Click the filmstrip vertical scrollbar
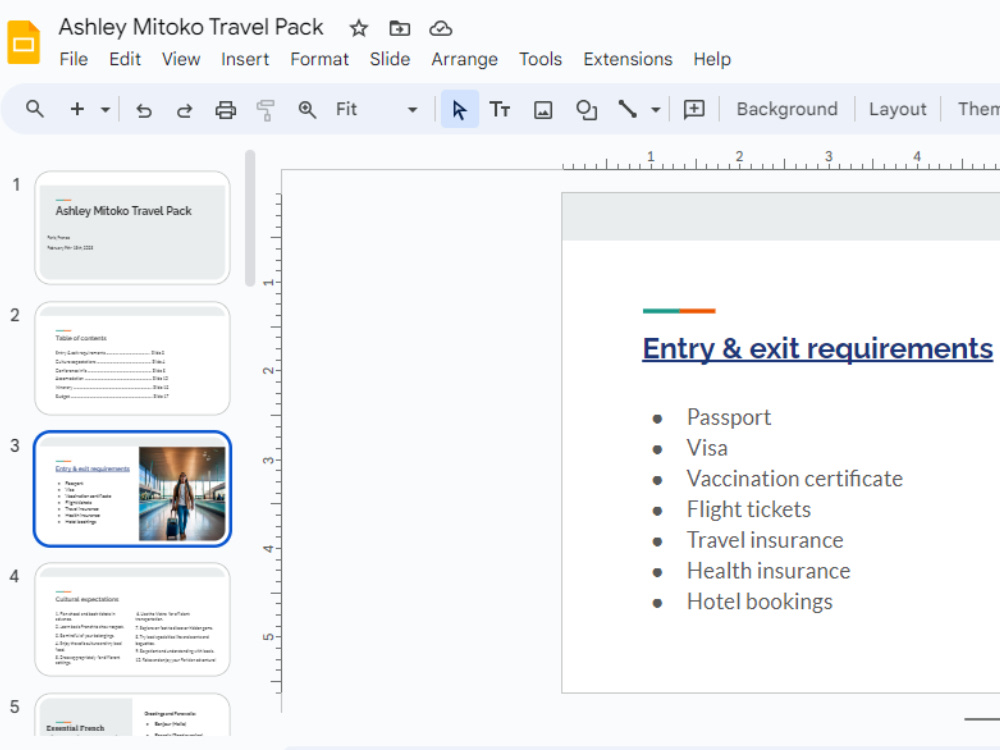Viewport: 1000px width, 750px height. pyautogui.click(x=250, y=218)
